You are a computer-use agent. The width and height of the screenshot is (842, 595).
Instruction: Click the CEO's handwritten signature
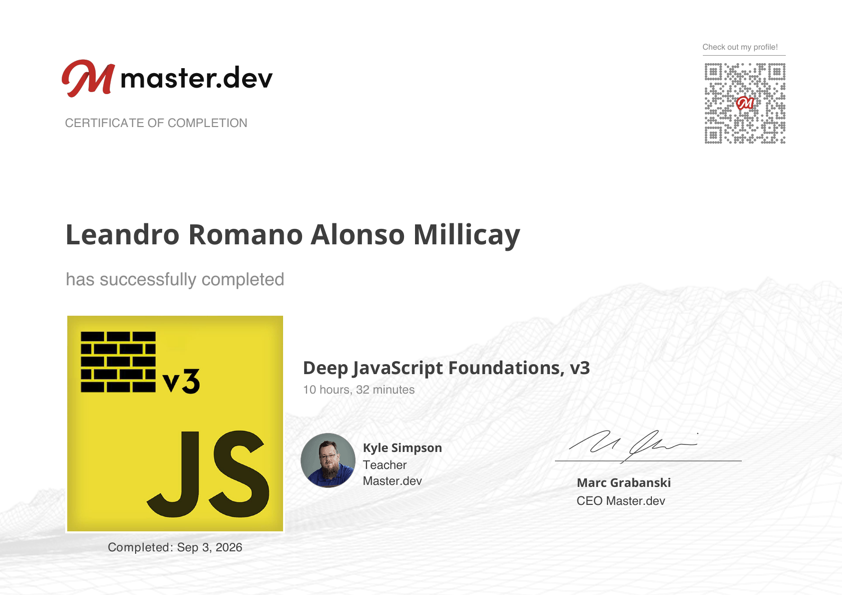tap(634, 445)
